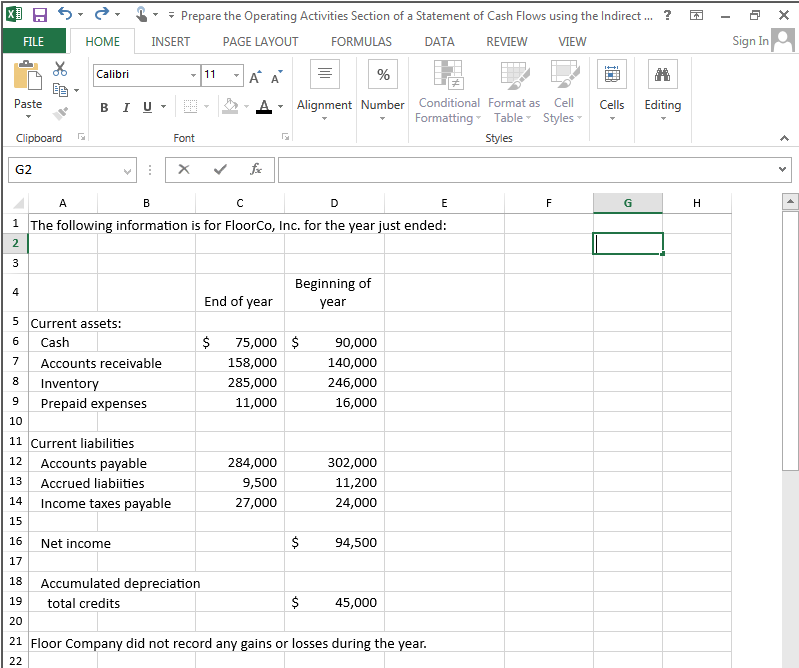Apply fill color with the paint bucket

[230, 106]
